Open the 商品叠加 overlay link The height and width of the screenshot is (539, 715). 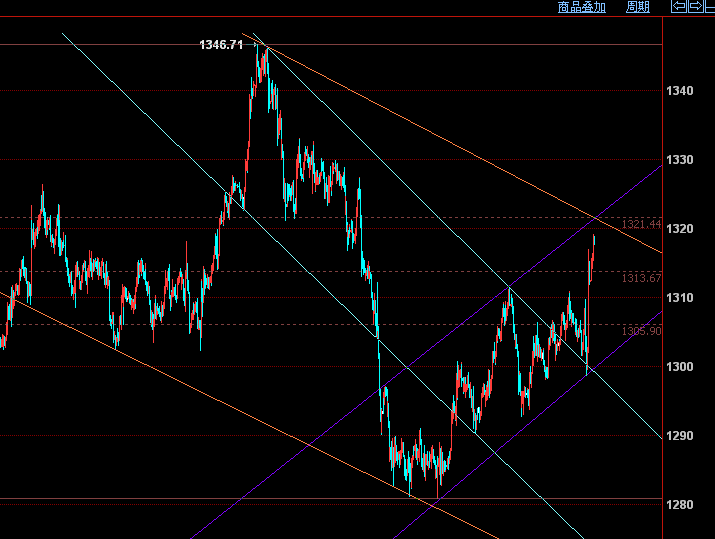click(581, 7)
